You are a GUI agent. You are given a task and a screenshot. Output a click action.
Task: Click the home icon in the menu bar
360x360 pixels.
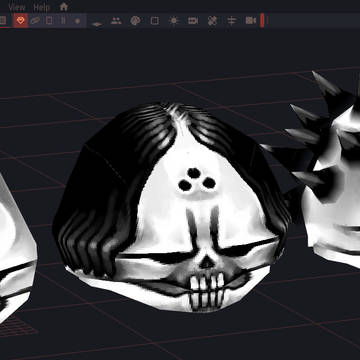tap(64, 6)
